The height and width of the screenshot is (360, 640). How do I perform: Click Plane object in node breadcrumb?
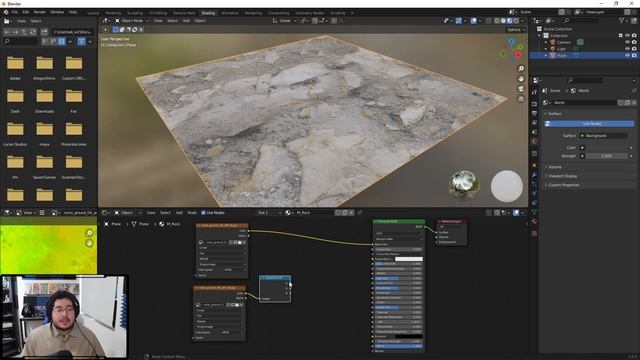point(113,224)
